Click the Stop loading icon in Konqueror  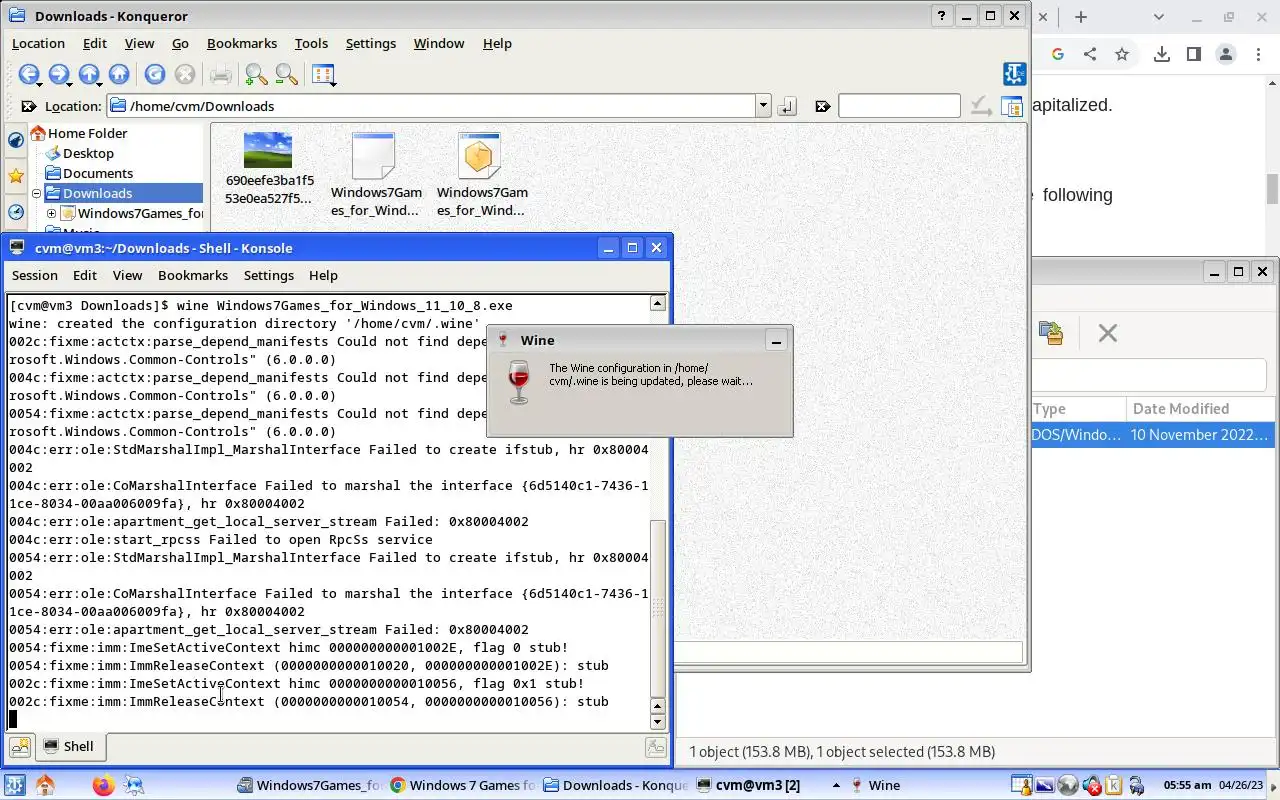[184, 74]
